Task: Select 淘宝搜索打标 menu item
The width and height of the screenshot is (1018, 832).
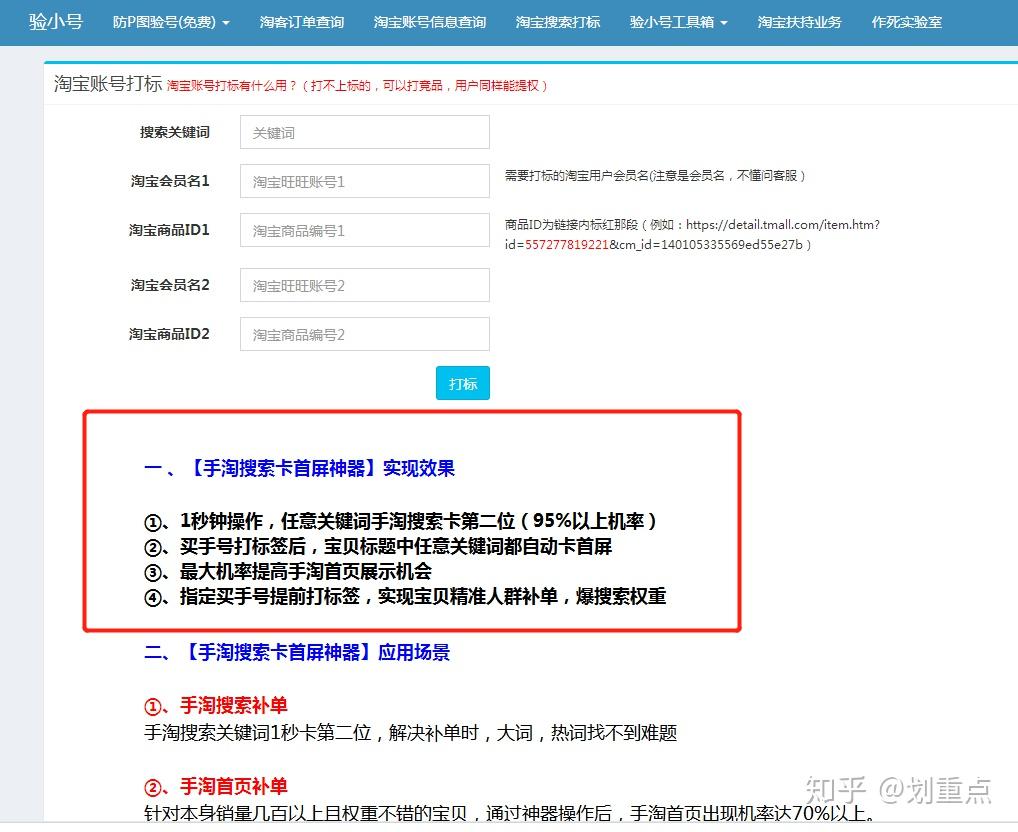Action: [x=558, y=22]
